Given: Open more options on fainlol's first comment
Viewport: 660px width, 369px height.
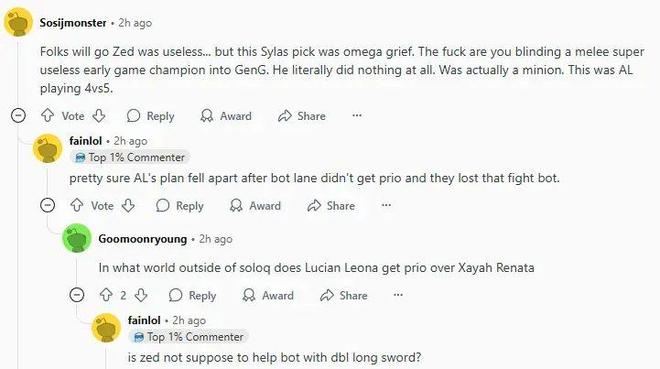Looking at the screenshot, I should coord(386,205).
